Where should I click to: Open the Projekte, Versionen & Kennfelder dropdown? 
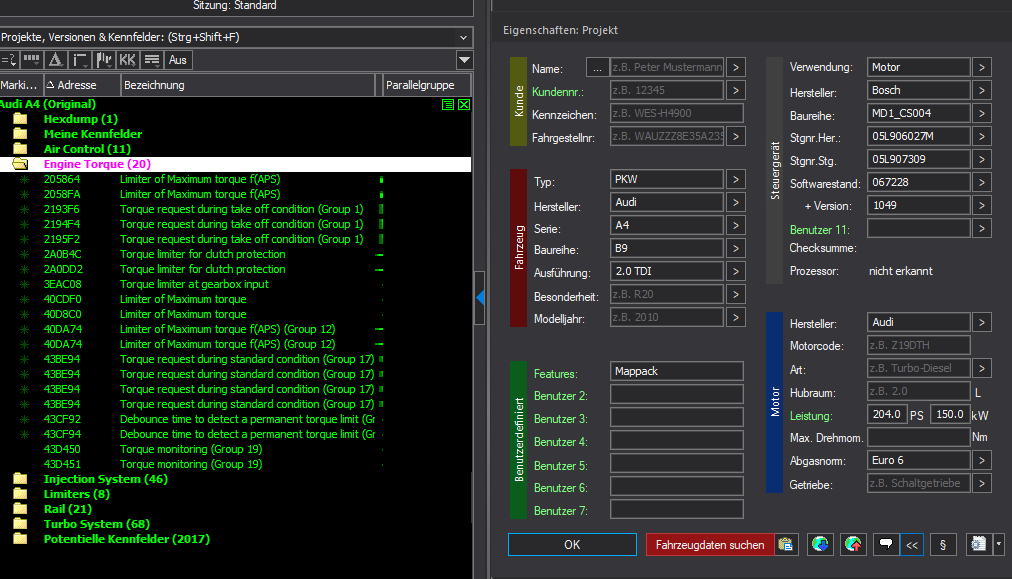tap(463, 37)
